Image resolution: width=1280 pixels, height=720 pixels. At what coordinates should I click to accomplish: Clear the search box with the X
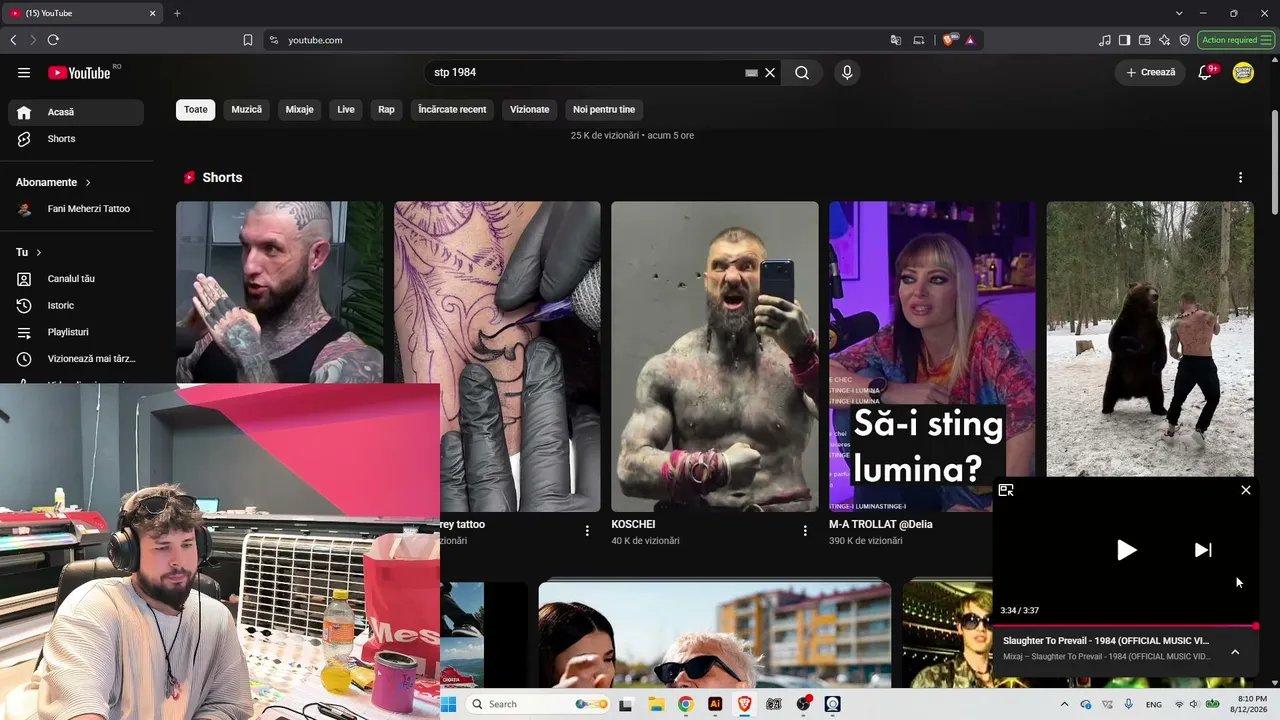coord(770,72)
